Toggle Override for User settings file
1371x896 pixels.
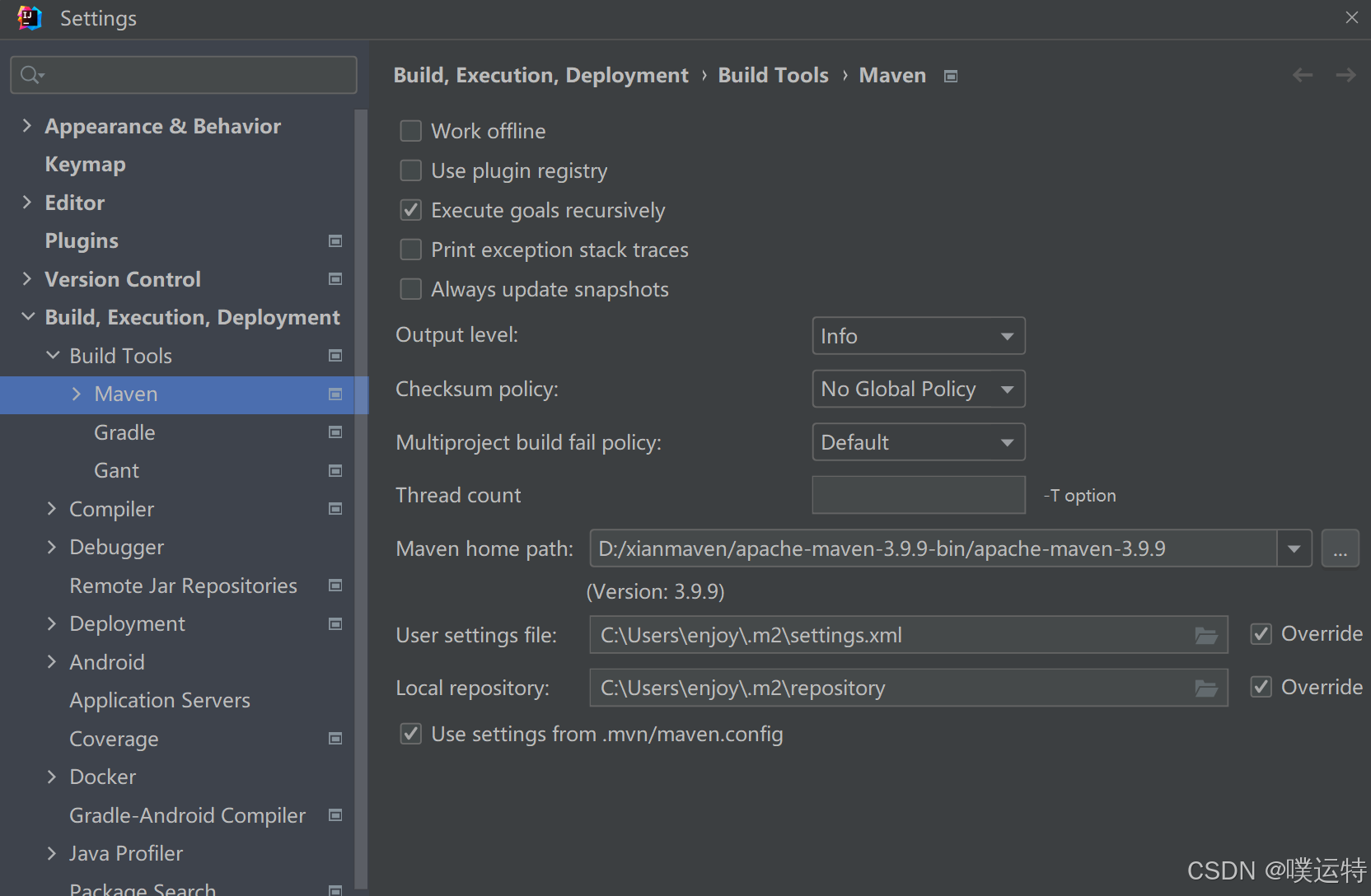click(x=1261, y=633)
